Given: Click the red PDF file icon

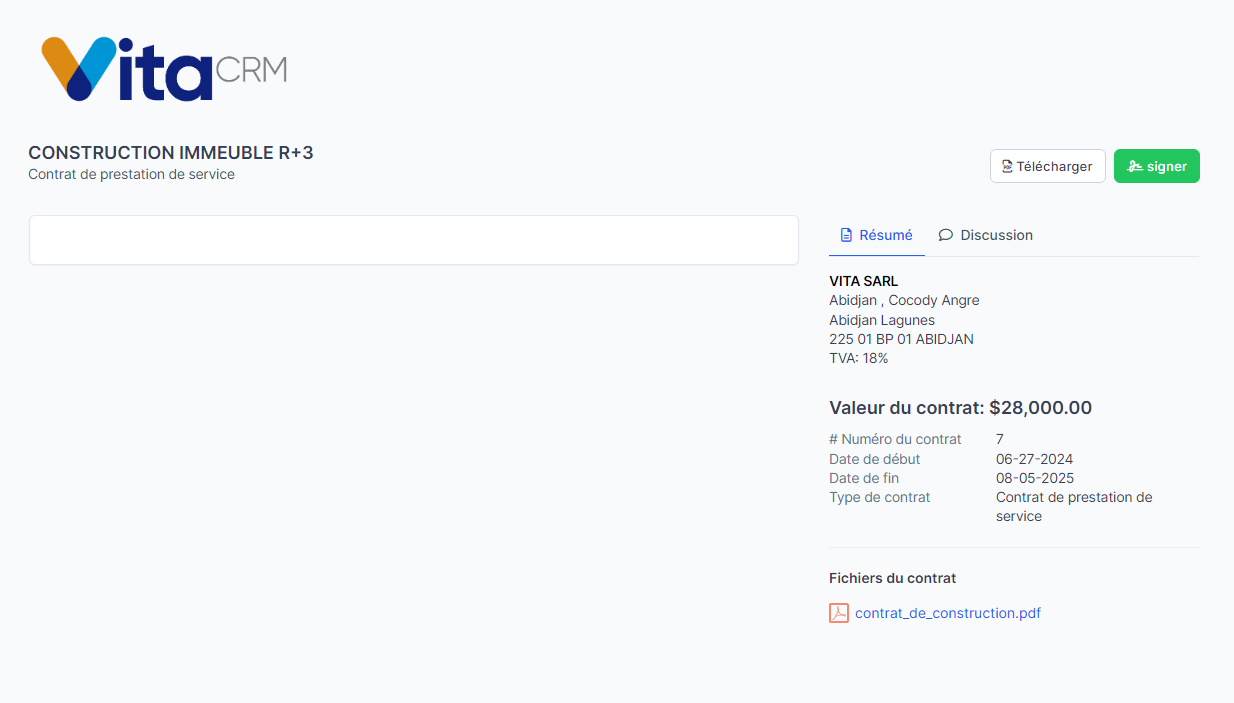Looking at the screenshot, I should [x=839, y=613].
